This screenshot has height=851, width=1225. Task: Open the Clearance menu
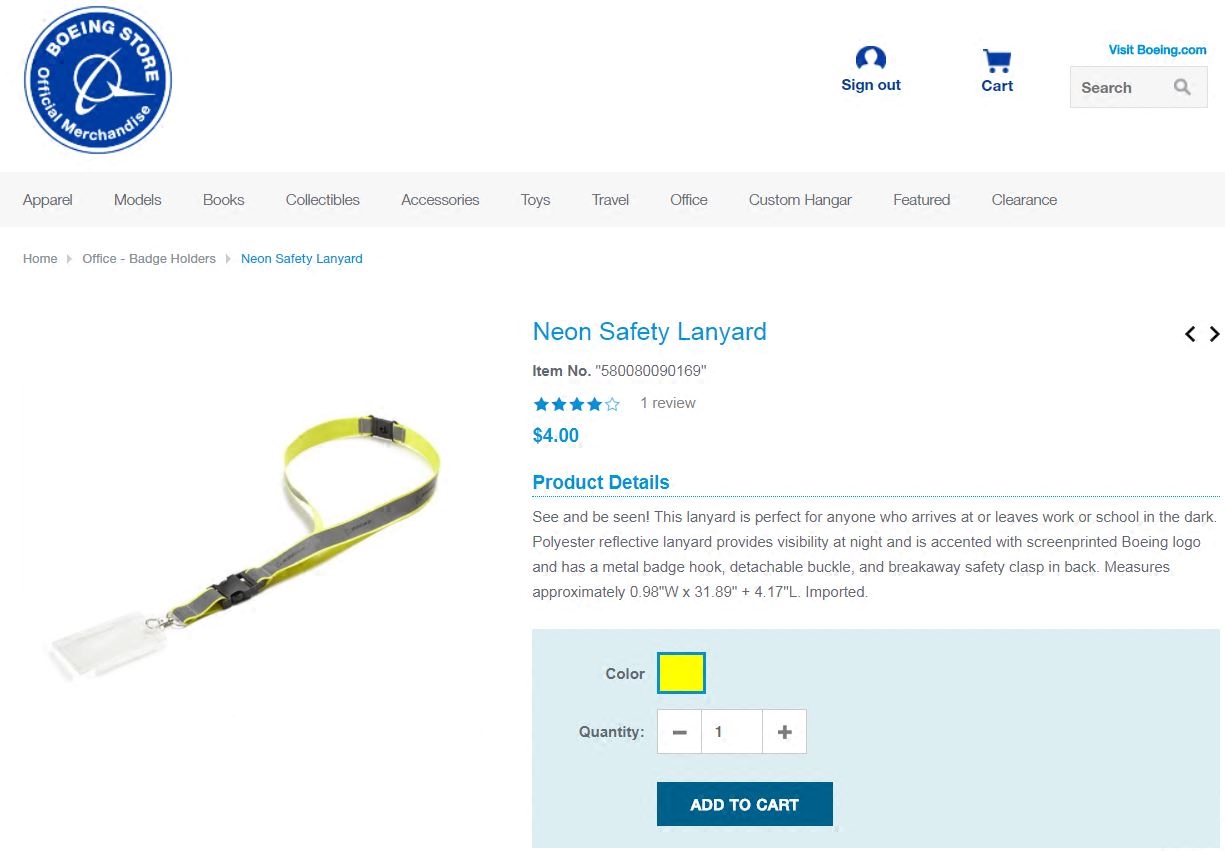[1024, 200]
